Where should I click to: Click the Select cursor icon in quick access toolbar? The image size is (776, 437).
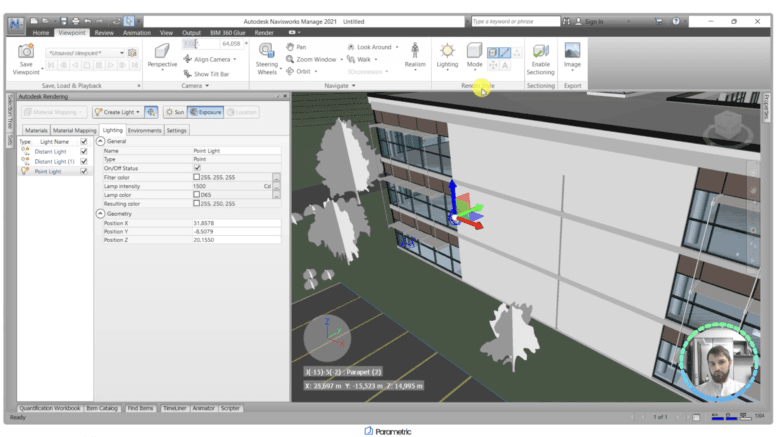(x=129, y=21)
